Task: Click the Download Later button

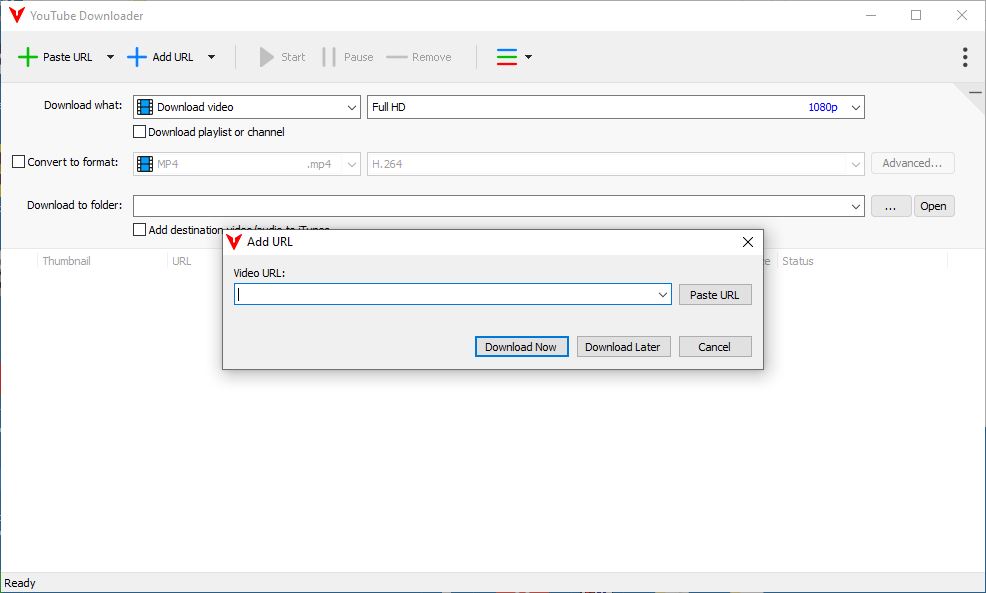Action: (x=623, y=346)
